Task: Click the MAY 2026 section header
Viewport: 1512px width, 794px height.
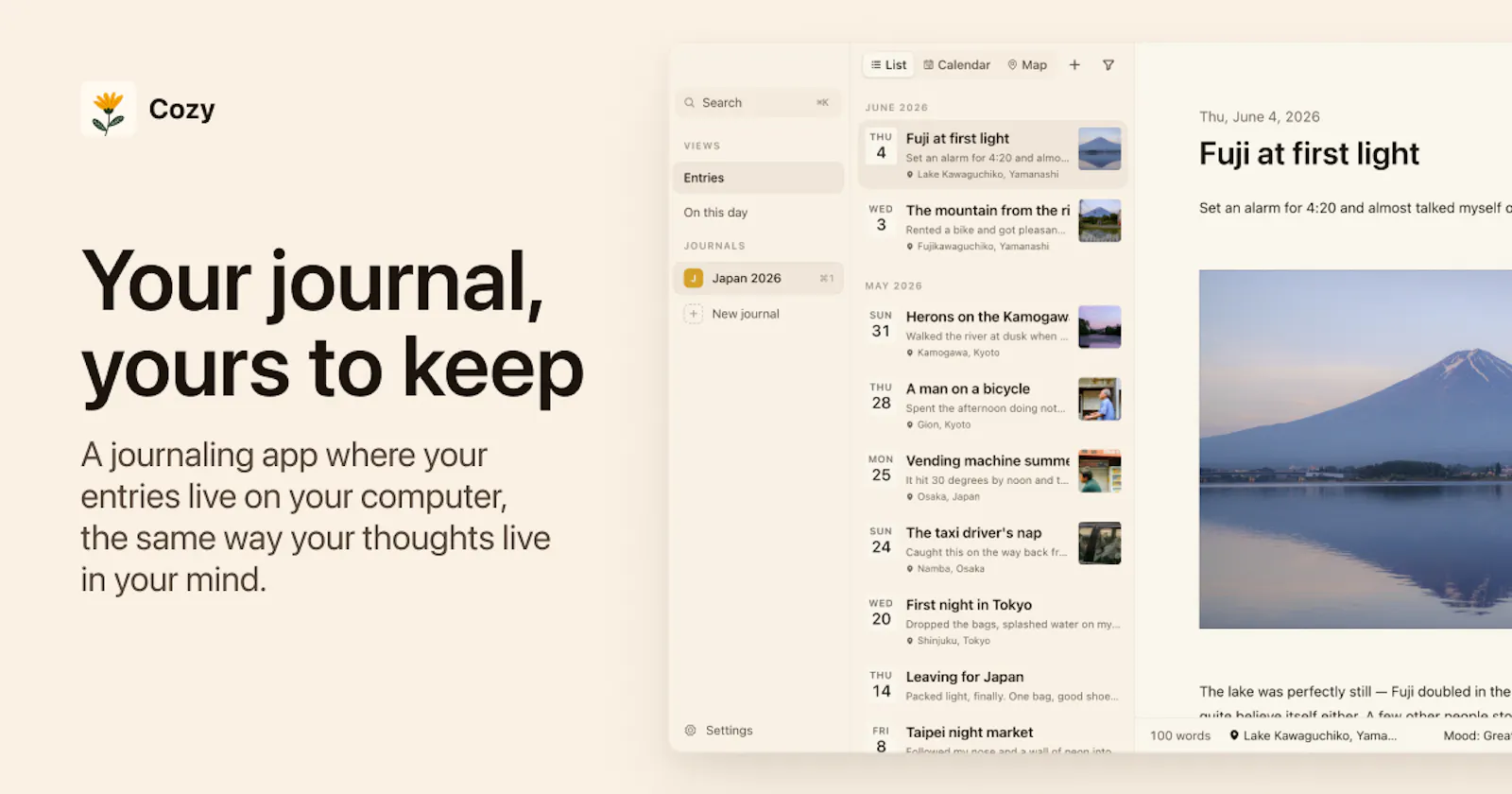Action: click(894, 285)
